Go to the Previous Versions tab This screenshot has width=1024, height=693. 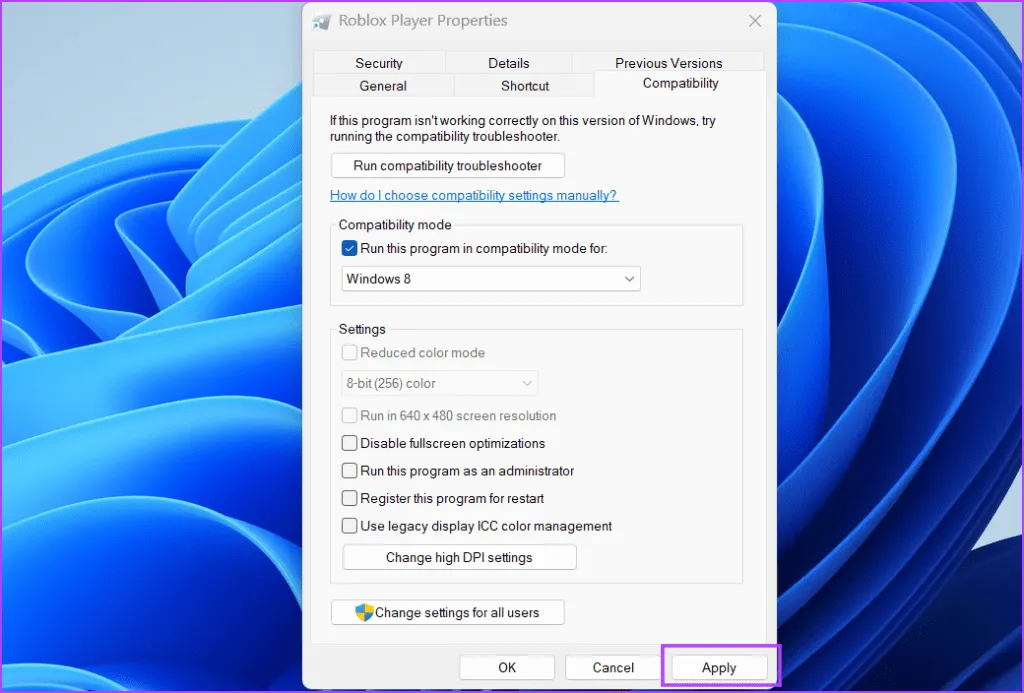coord(668,63)
